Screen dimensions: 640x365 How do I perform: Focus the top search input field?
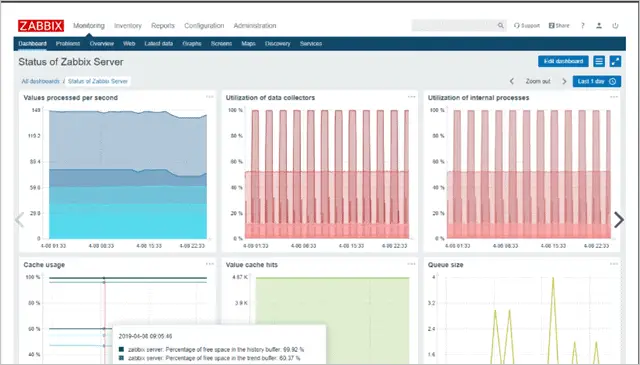[454, 26]
